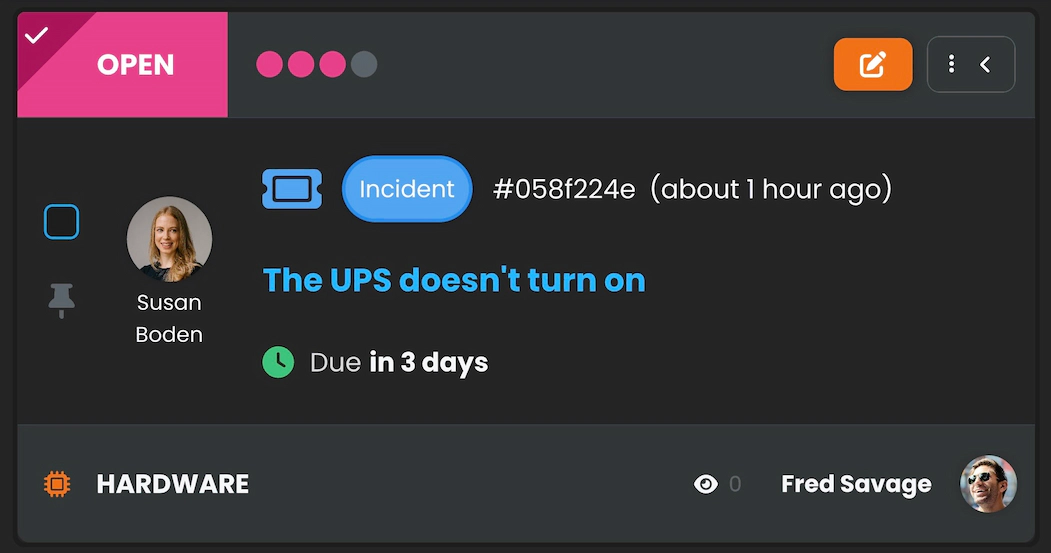Image resolution: width=1051 pixels, height=553 pixels.
Task: Click the orange edit ticket button
Action: [x=873, y=65]
